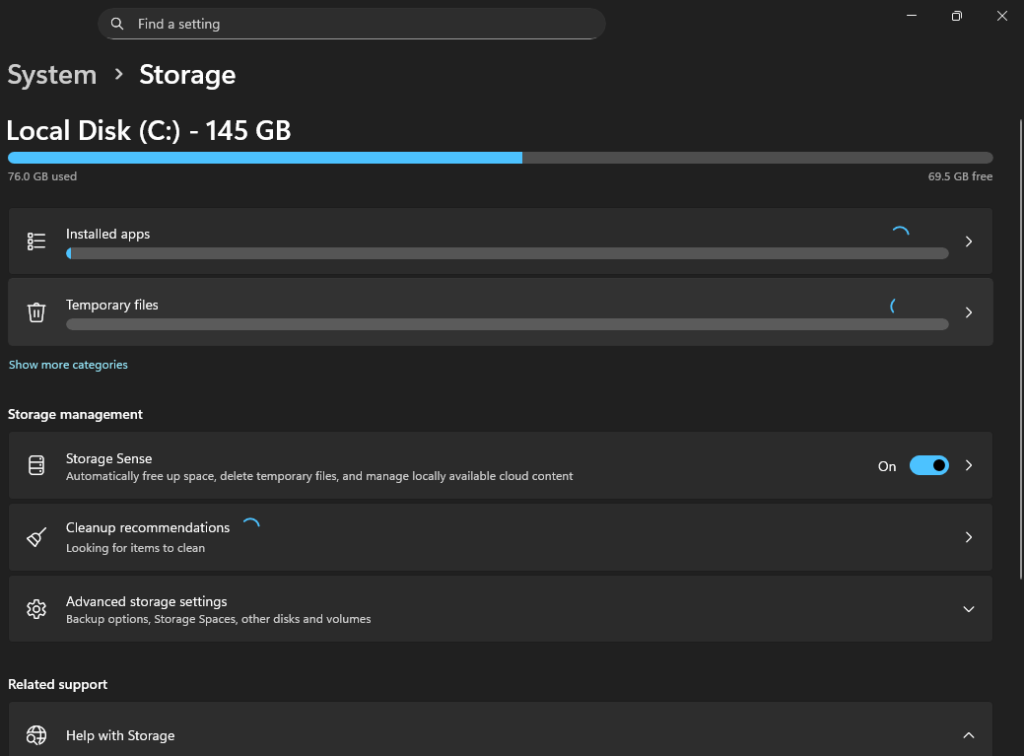Go back to System settings via breadcrumb

click(x=51, y=74)
